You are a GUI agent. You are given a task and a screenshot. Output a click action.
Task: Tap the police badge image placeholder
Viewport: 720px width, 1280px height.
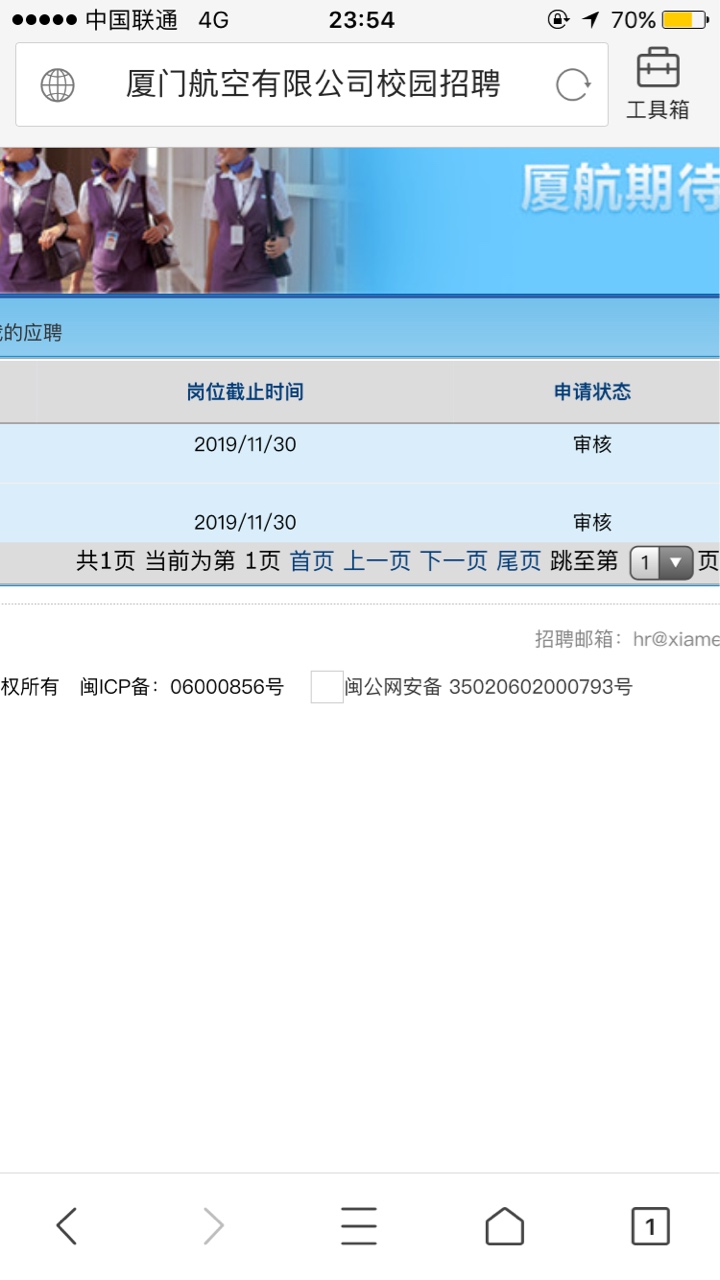click(x=327, y=687)
